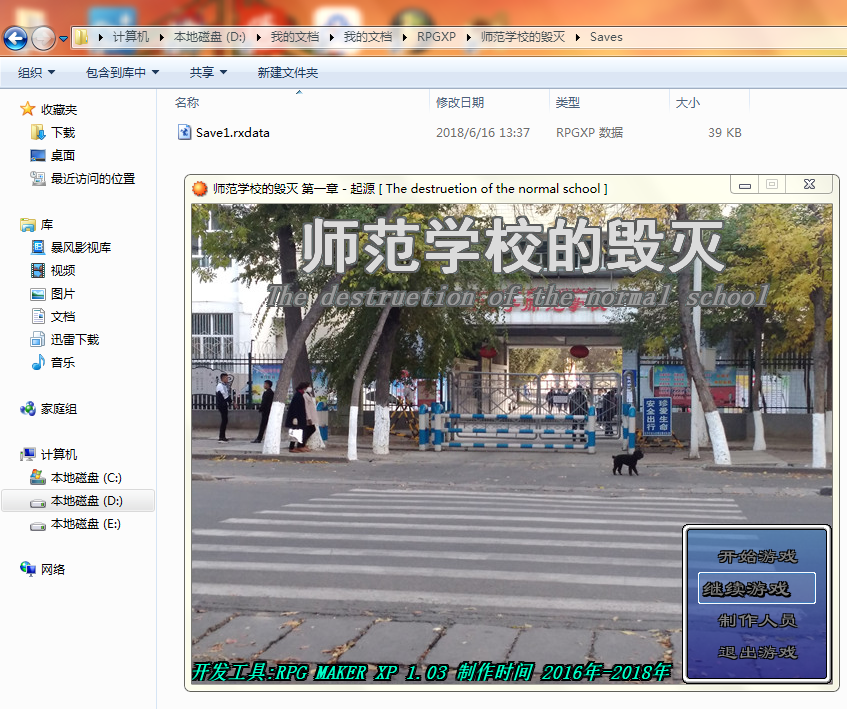
Task: Click the 最近访问的位置 icon
Action: pyautogui.click(x=38, y=178)
